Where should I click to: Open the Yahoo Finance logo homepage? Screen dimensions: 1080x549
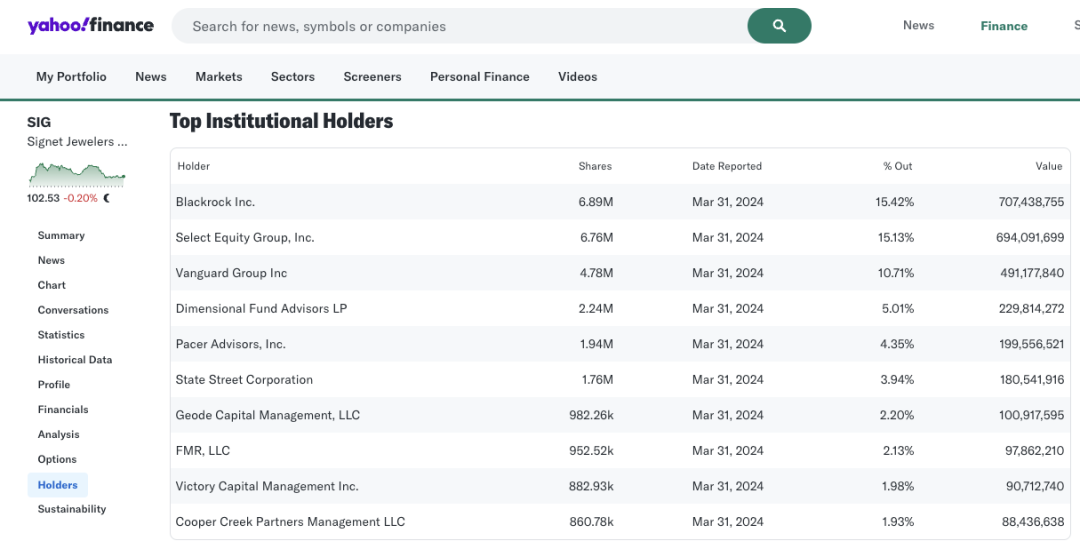click(90, 25)
